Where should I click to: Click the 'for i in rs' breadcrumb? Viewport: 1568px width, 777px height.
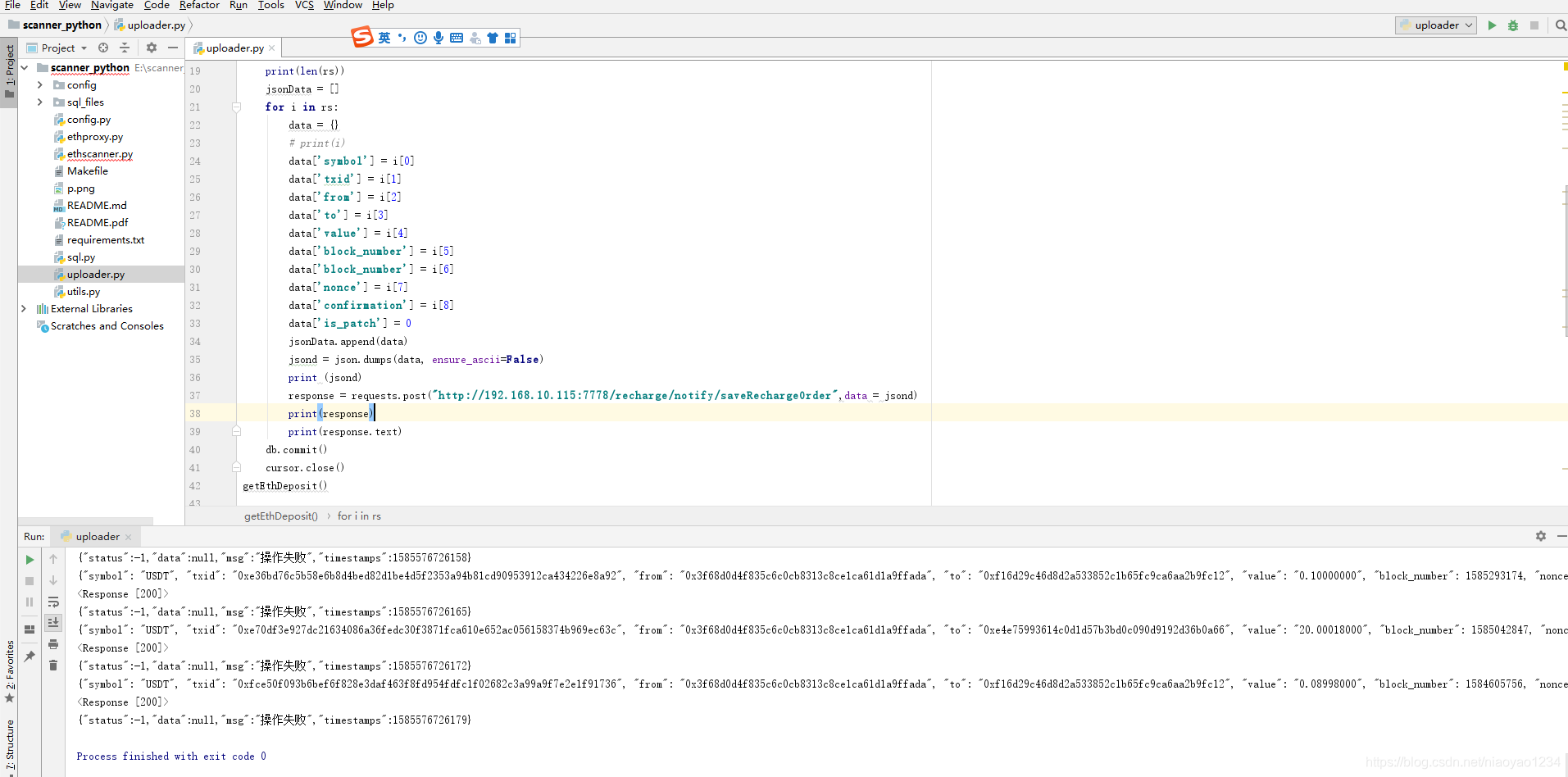pos(359,516)
